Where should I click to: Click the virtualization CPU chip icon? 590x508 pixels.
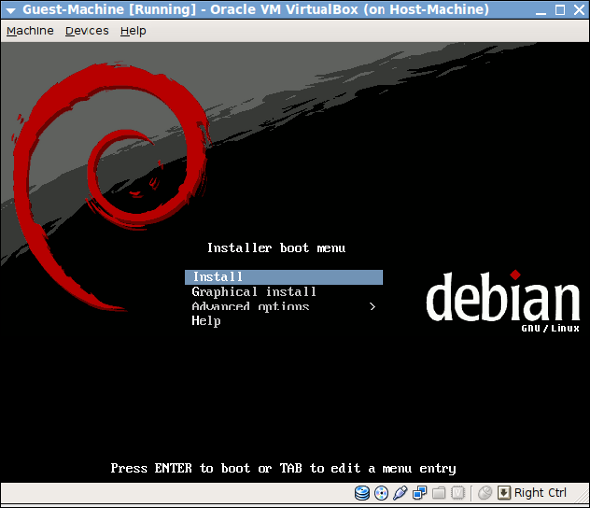[x=458, y=493]
